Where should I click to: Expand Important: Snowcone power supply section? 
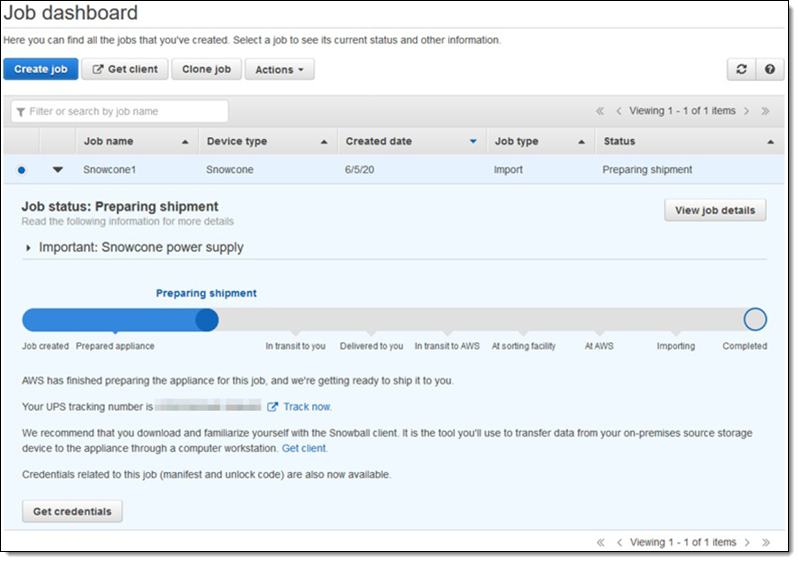pos(28,248)
